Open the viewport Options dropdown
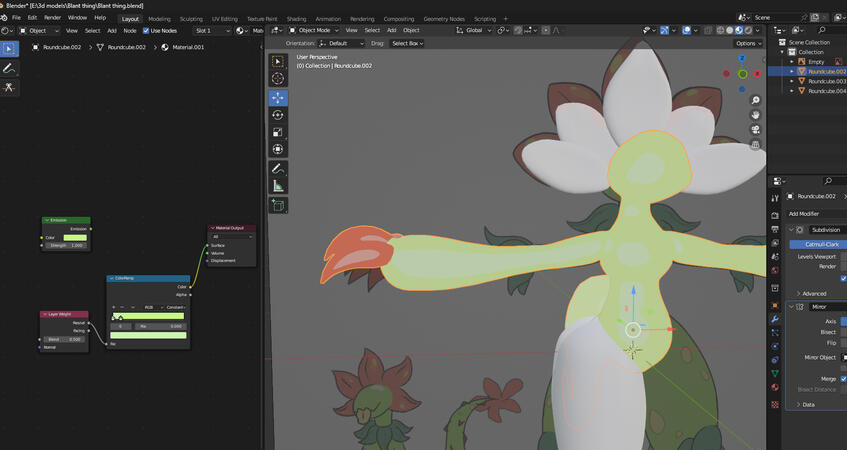The height and width of the screenshot is (450, 847). (748, 43)
